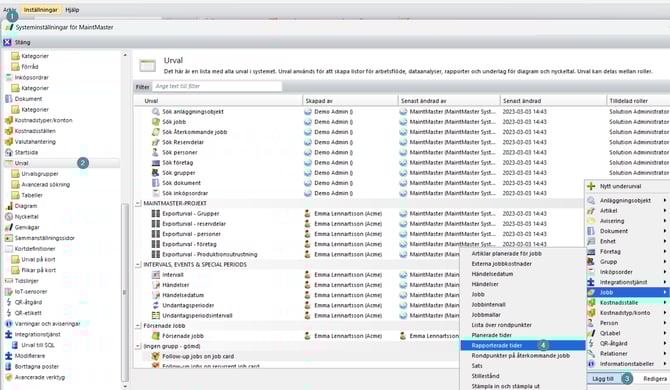
Task: Open the Diagram sidebar icon
Action: tap(8, 206)
